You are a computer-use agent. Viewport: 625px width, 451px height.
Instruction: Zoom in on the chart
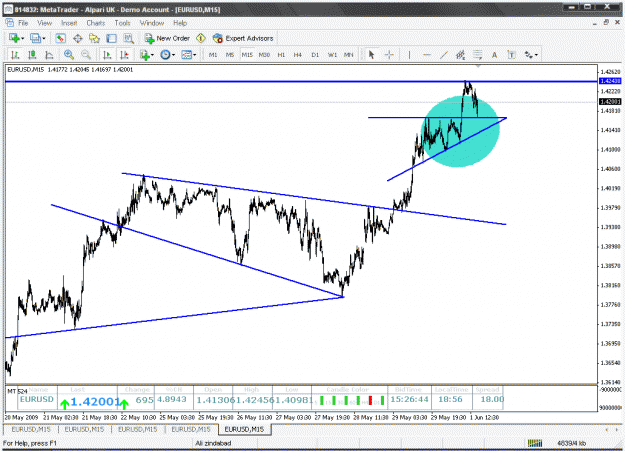pyautogui.click(x=69, y=55)
